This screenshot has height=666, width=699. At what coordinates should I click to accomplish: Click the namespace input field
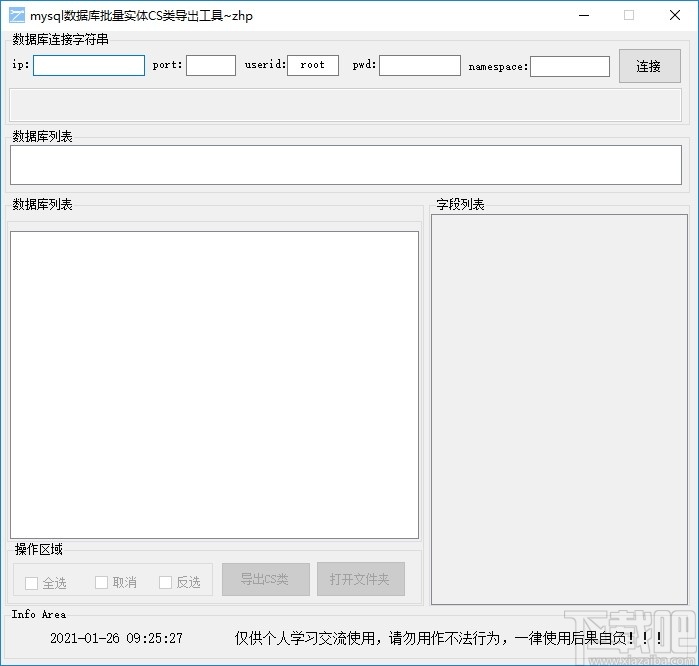(x=570, y=66)
